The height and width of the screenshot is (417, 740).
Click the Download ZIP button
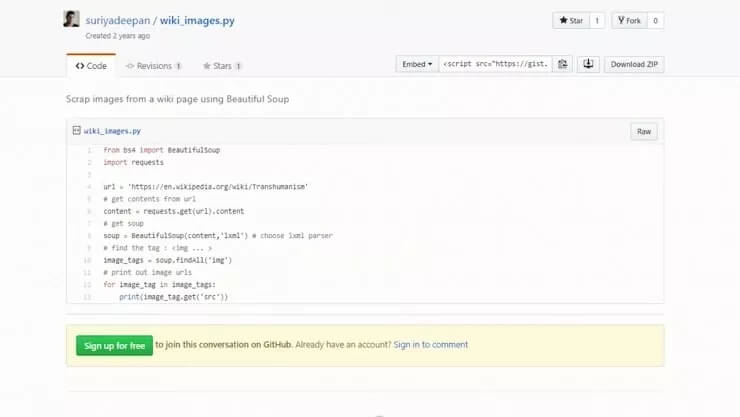coord(634,65)
